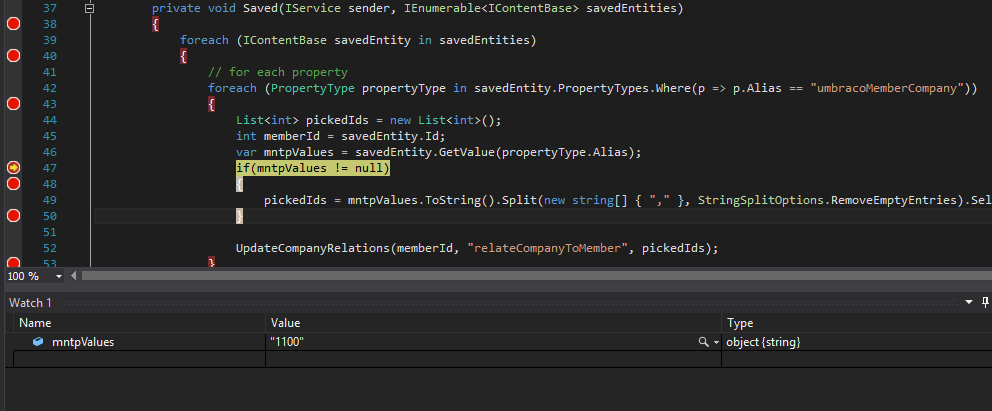Image resolution: width=992 pixels, height=411 pixels.
Task: Click GetValue on line 46
Action: [467, 152]
